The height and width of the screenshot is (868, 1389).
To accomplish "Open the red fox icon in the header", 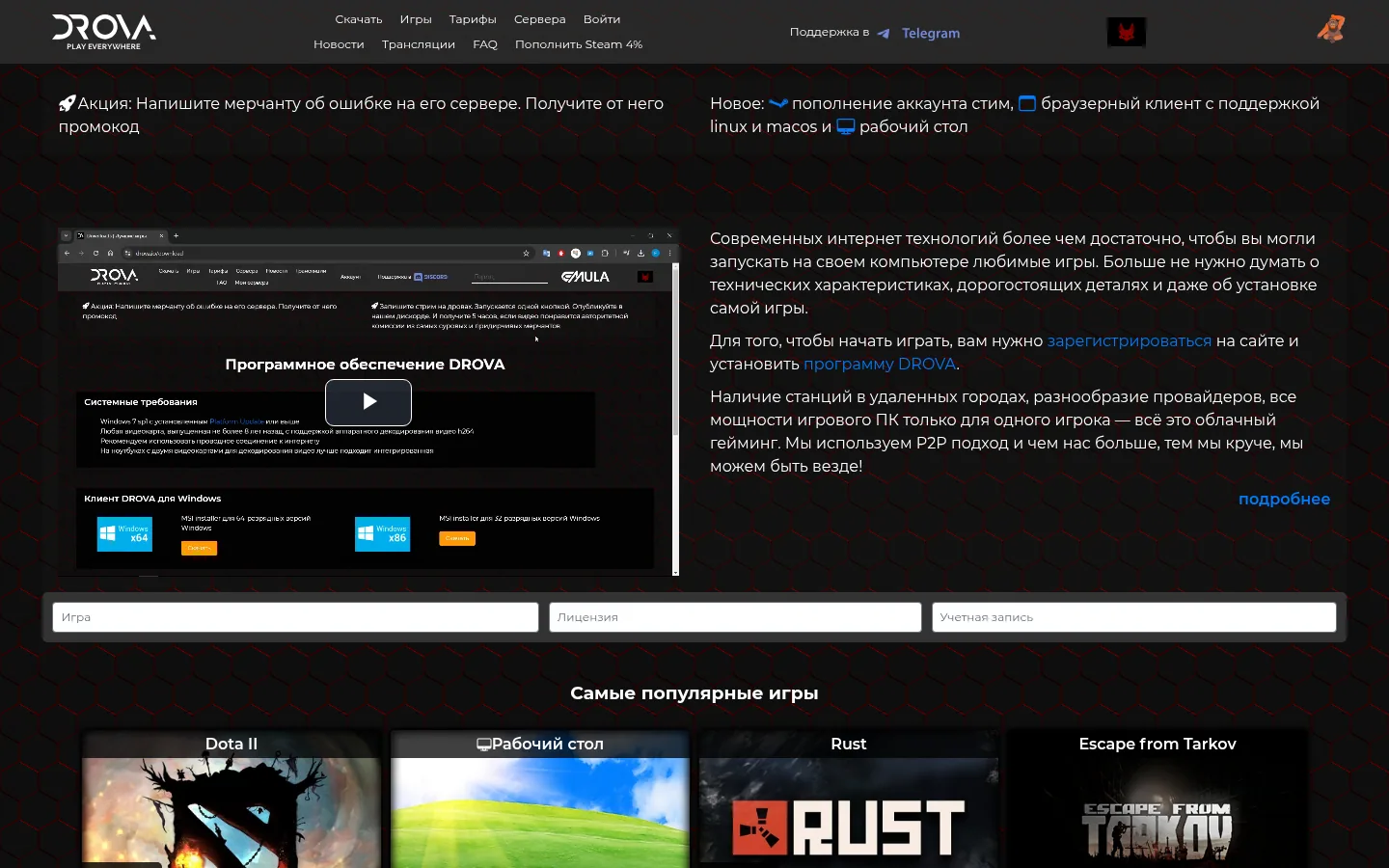I will click(1127, 32).
